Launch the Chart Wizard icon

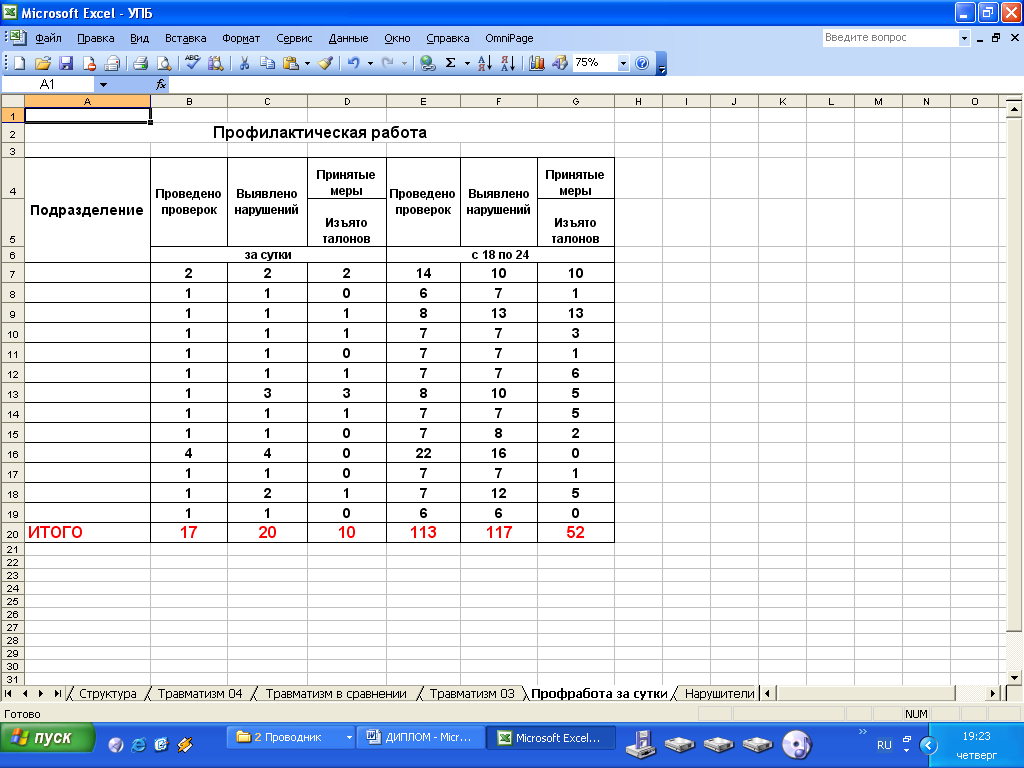point(537,63)
